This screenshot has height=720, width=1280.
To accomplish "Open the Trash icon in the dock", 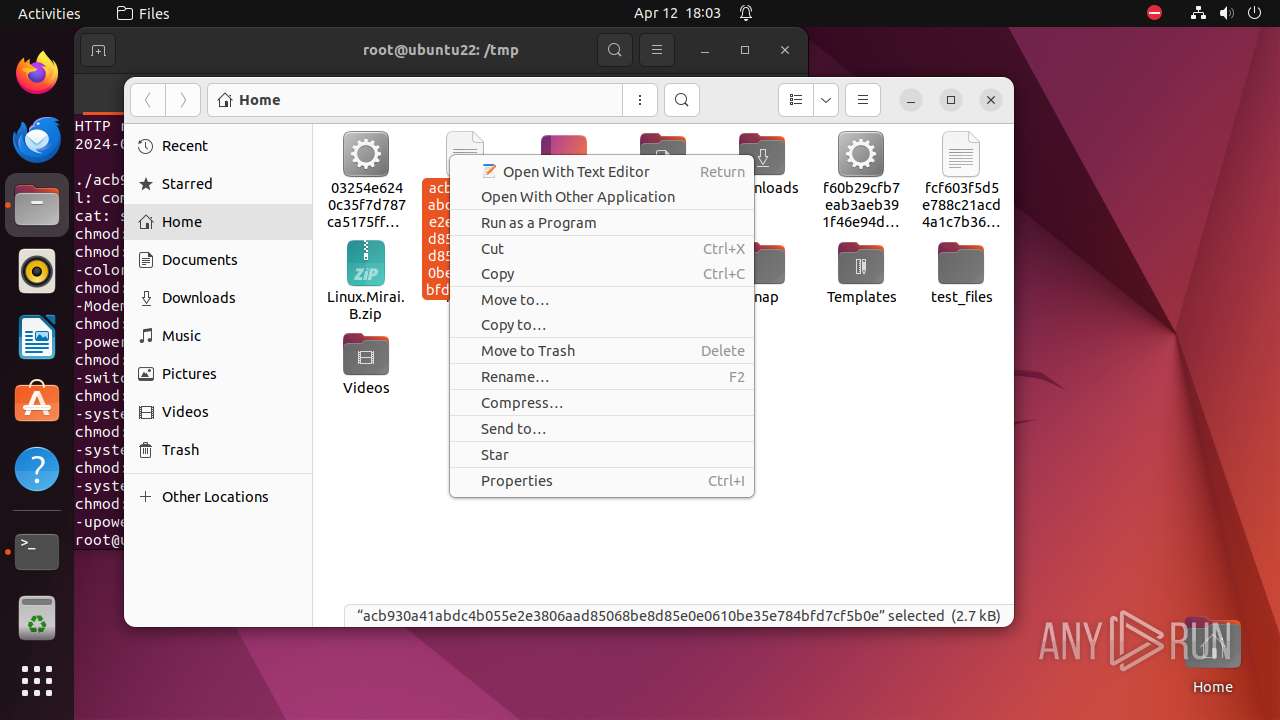I will (37, 617).
